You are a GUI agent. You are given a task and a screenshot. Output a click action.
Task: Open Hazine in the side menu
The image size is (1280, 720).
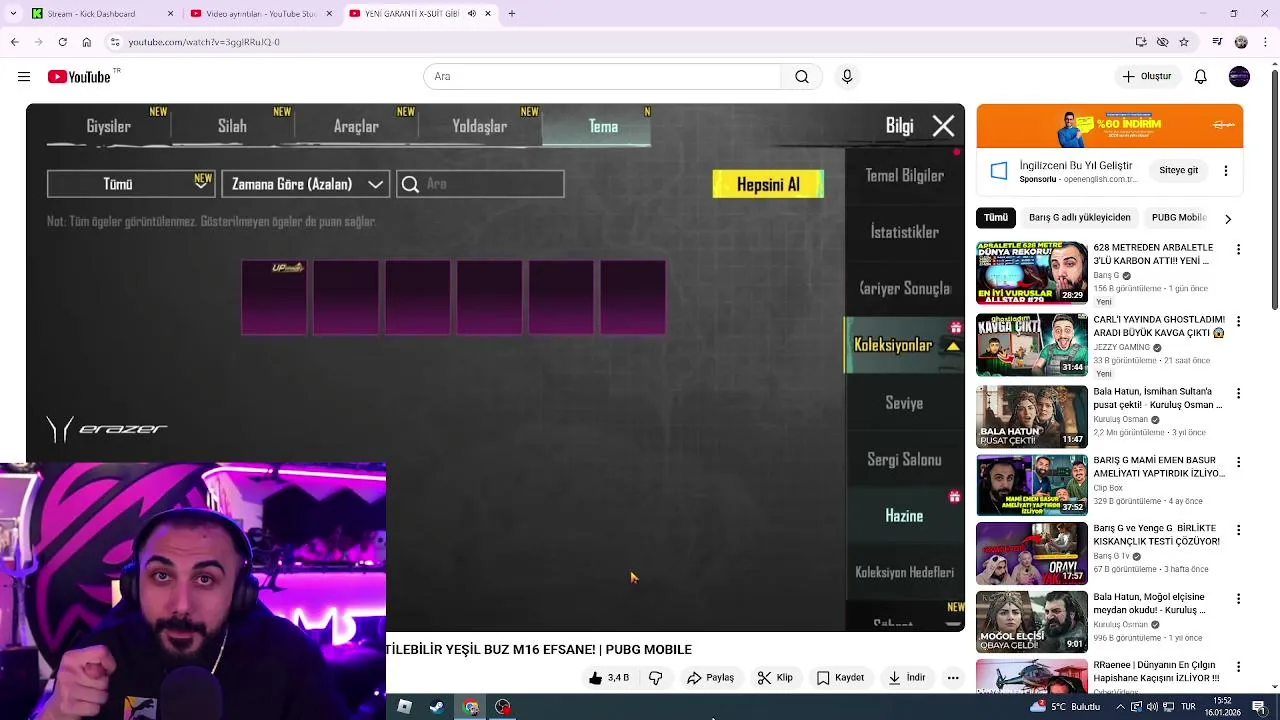[x=904, y=516]
